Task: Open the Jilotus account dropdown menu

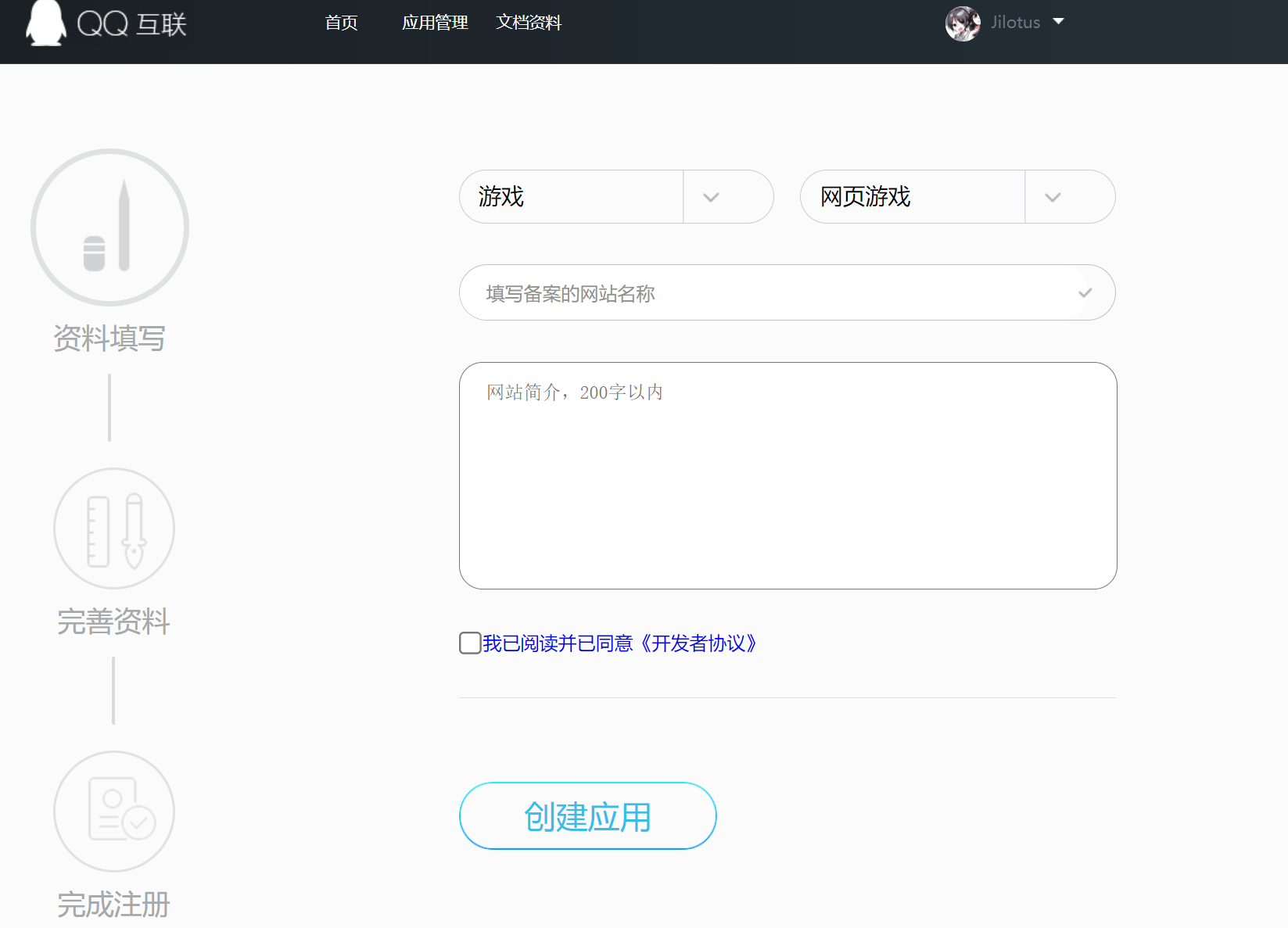Action: click(x=1058, y=22)
